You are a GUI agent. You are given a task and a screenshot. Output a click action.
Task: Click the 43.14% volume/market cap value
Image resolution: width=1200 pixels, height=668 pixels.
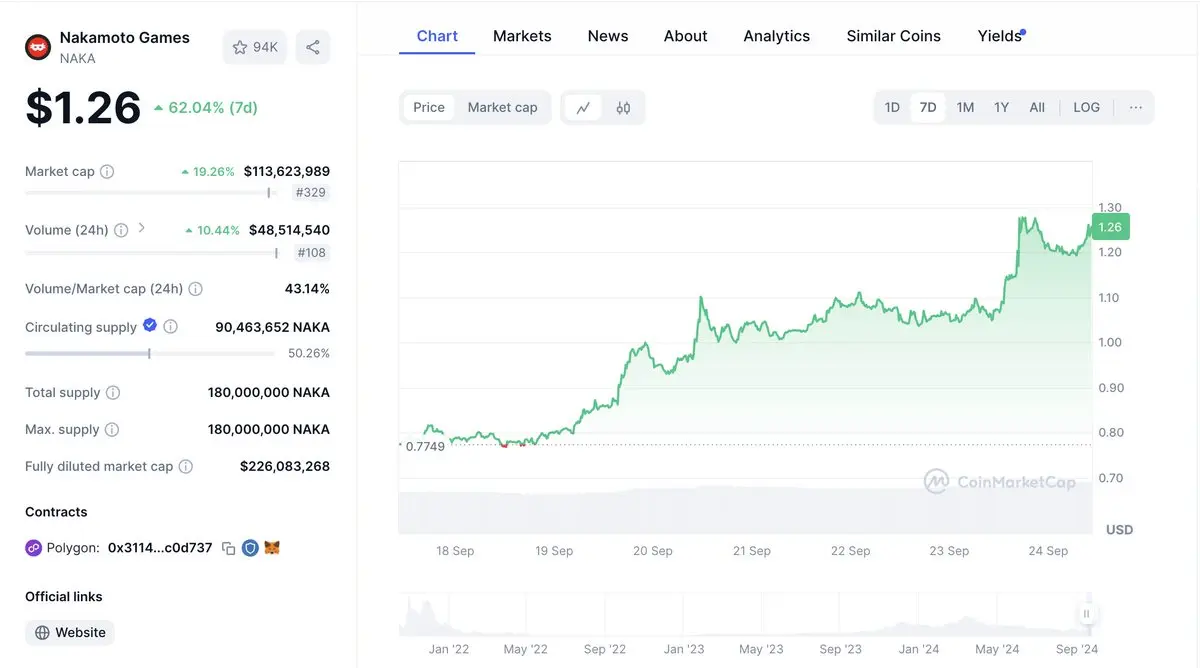[307, 289]
